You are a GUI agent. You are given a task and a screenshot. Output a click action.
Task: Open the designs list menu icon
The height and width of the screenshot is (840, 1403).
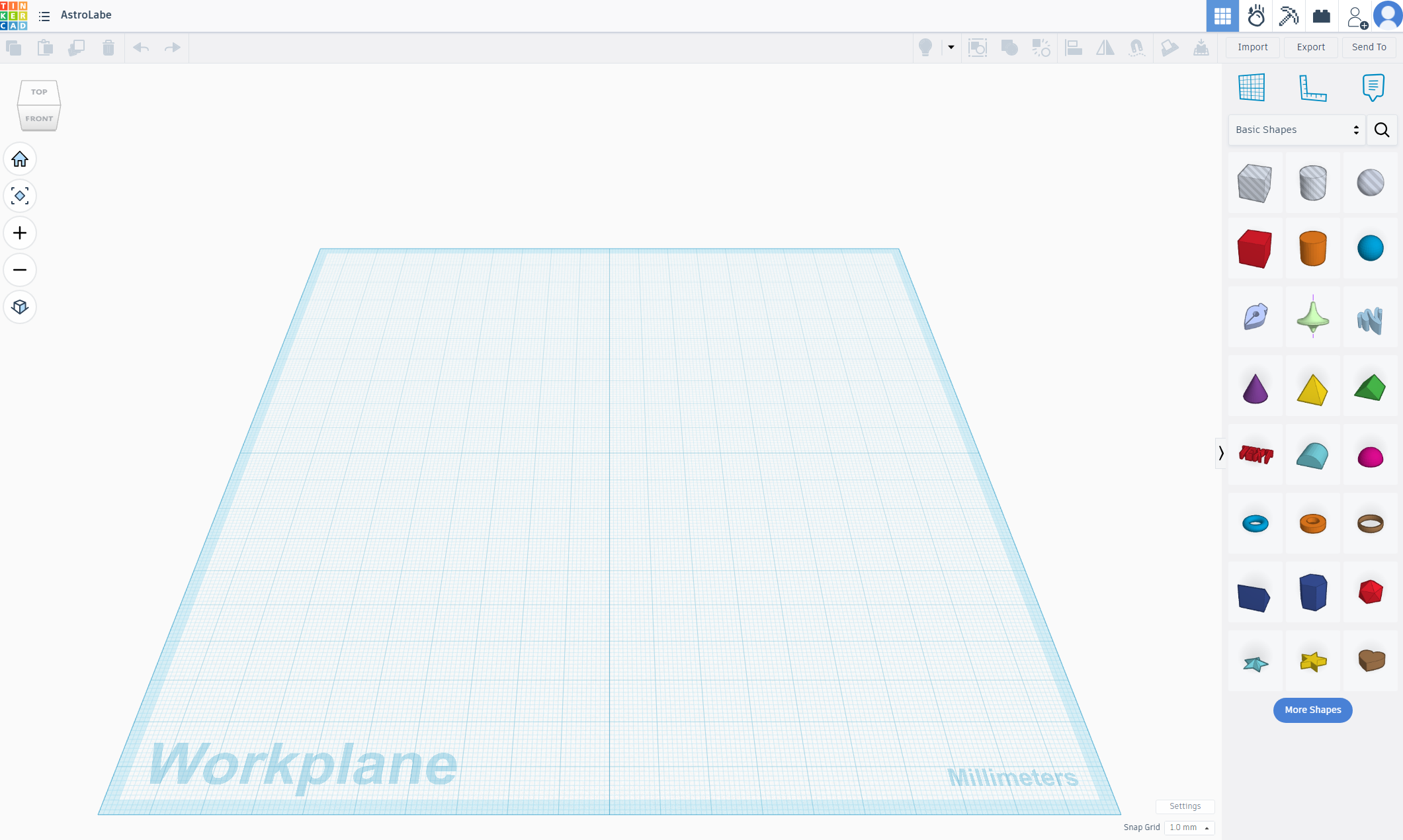coord(44,16)
